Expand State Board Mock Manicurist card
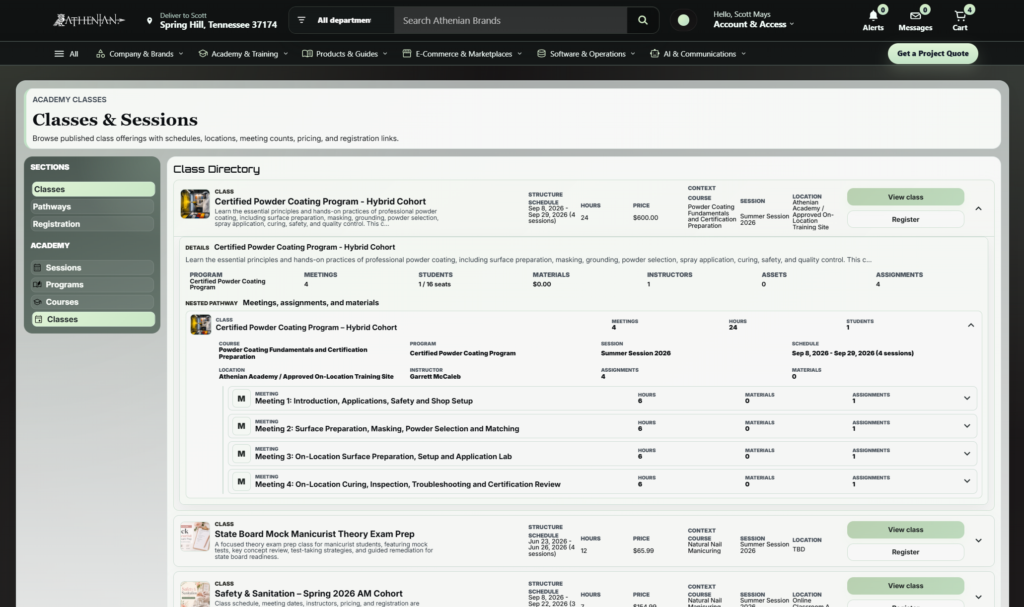This screenshot has width=1024, height=607. click(978, 540)
